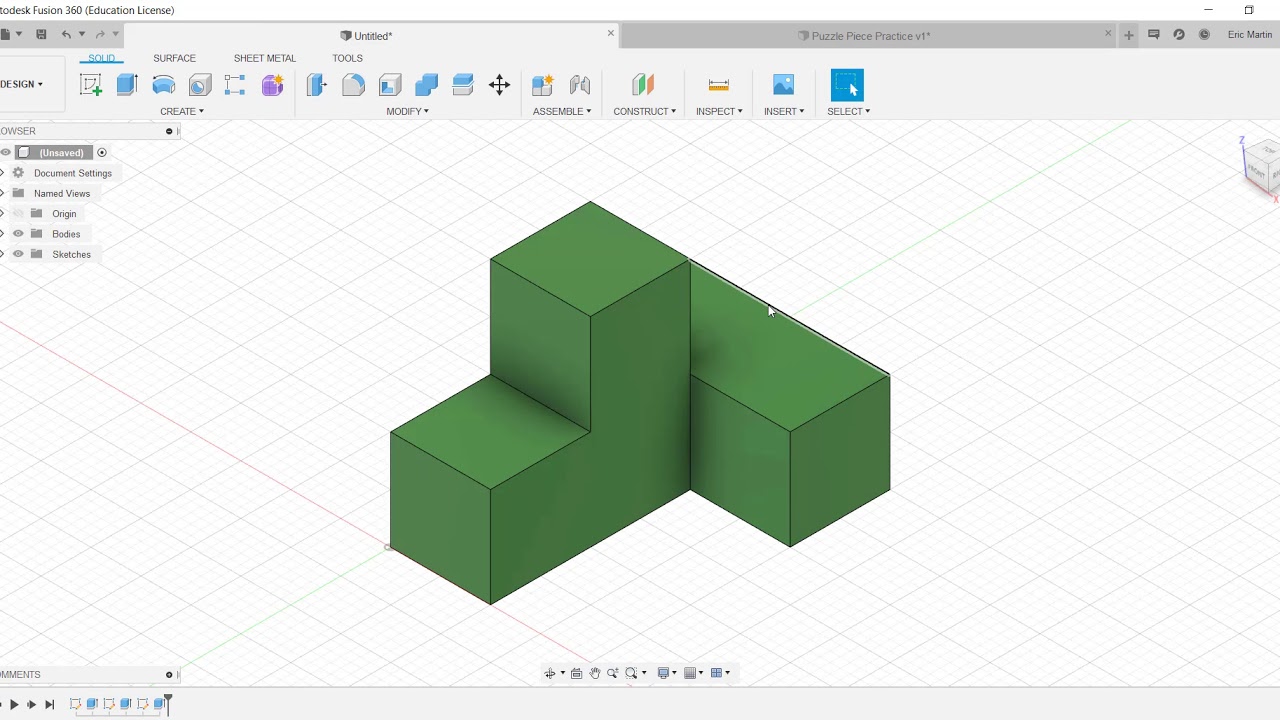The image size is (1280, 720).
Task: Open the ASSEMBLE dropdown menu
Action: coord(562,111)
